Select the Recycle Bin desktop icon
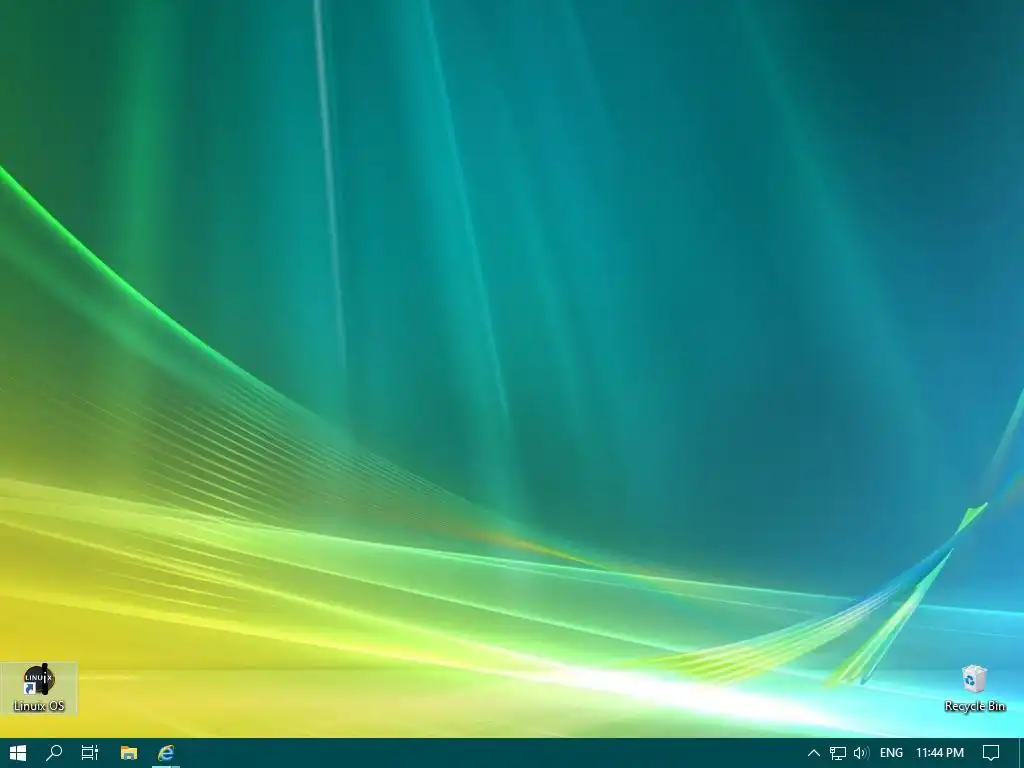 pos(974,688)
